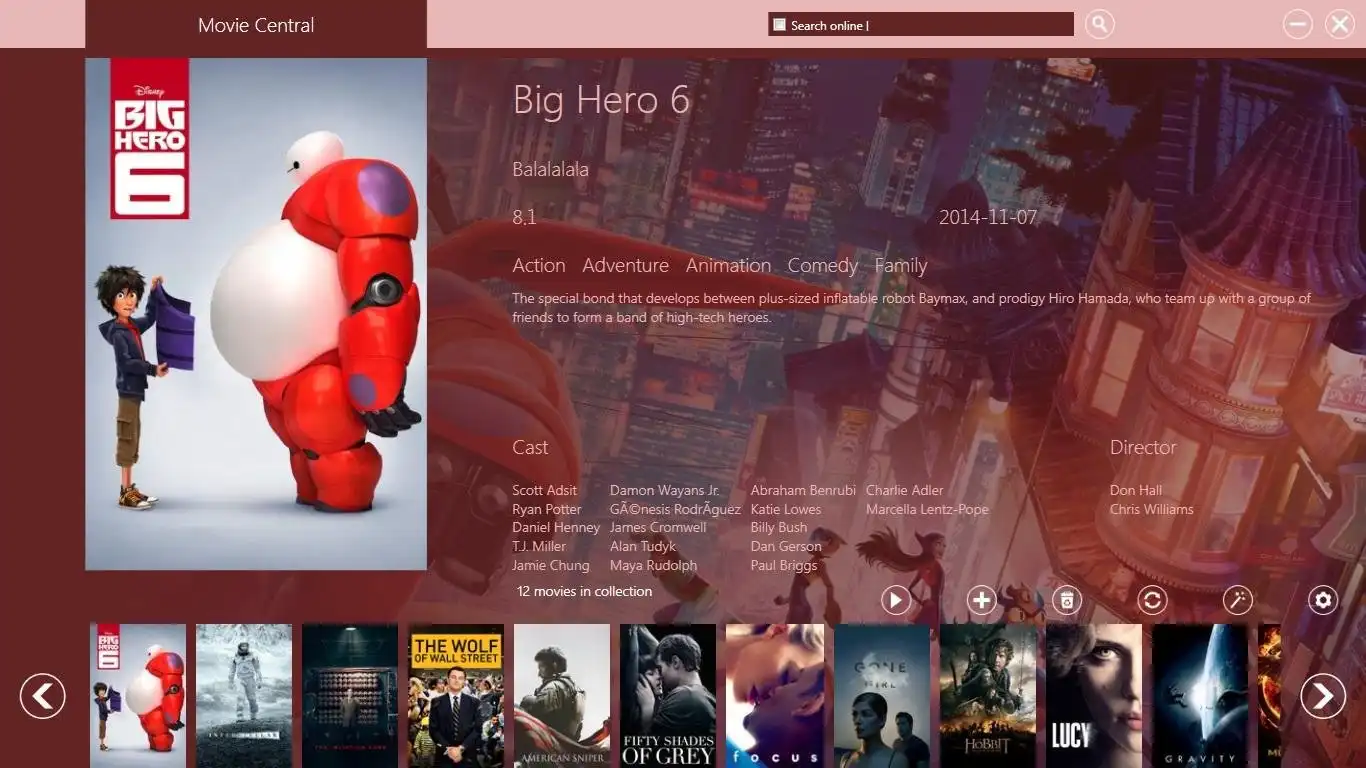Click the Big Hero 6 title
Screen dimensions: 1366x768
(601, 100)
